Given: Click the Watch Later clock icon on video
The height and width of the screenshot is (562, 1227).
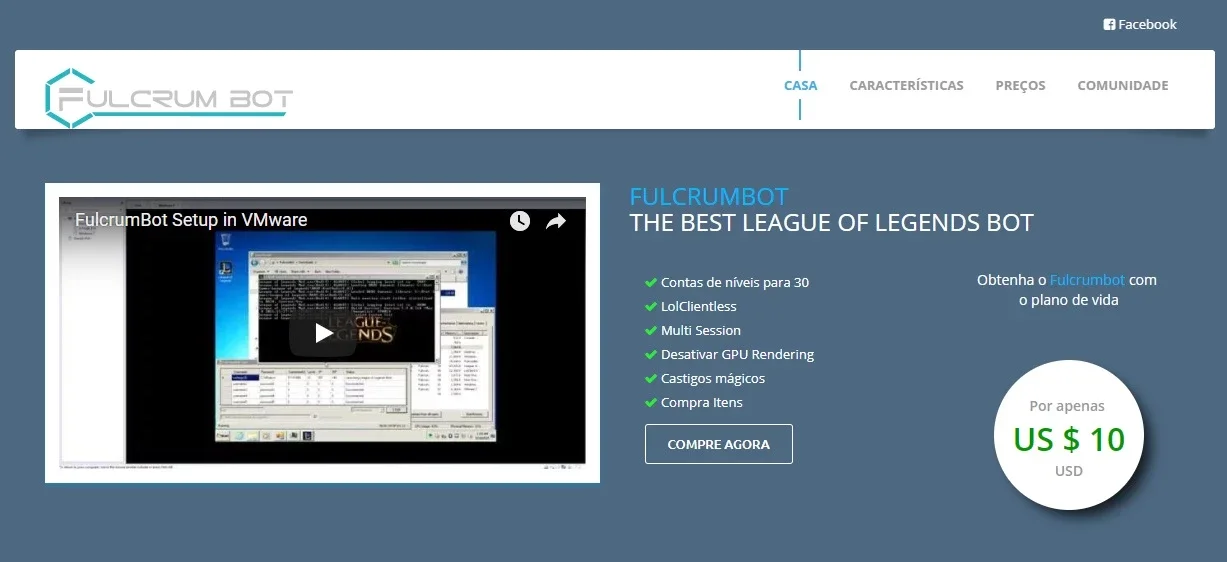Looking at the screenshot, I should coord(520,221).
